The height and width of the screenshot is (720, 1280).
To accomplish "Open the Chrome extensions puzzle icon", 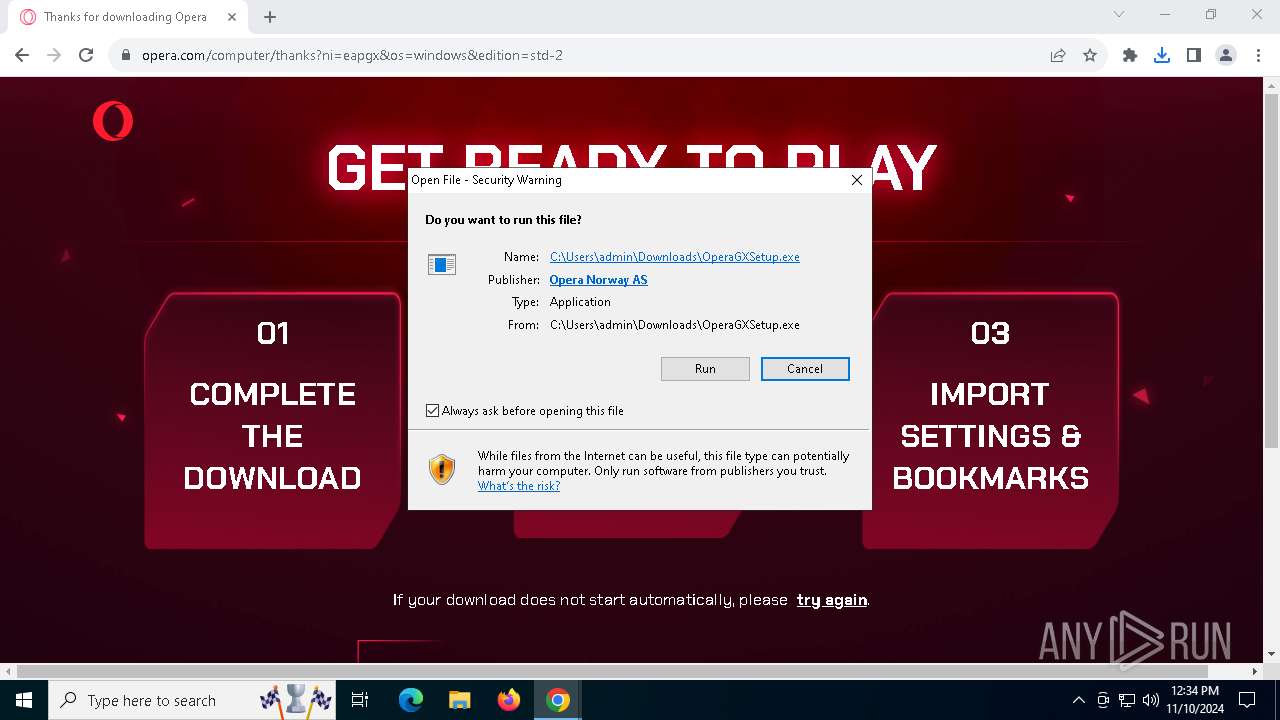I will [x=1130, y=55].
